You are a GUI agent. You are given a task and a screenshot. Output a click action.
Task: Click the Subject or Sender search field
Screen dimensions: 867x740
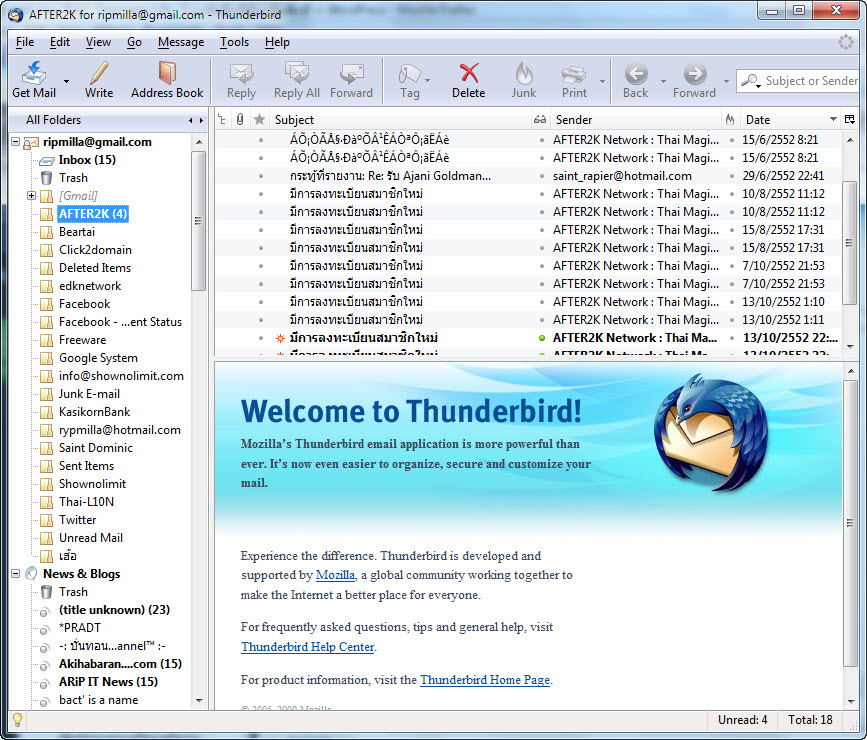810,81
